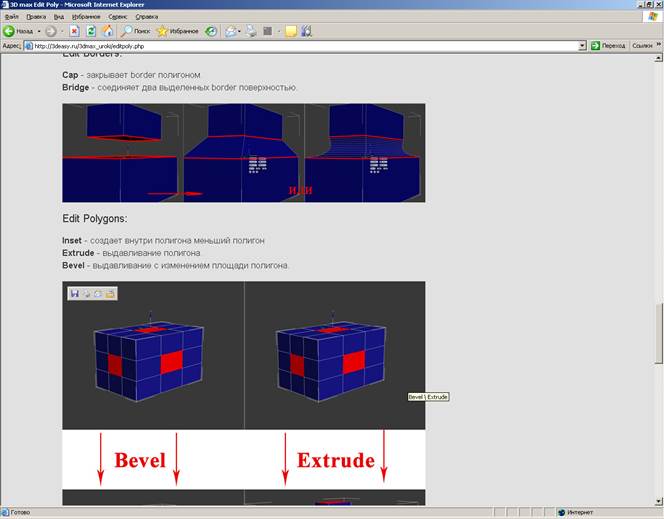
Task: Save image with floppy disk icon
Action: coord(75,293)
